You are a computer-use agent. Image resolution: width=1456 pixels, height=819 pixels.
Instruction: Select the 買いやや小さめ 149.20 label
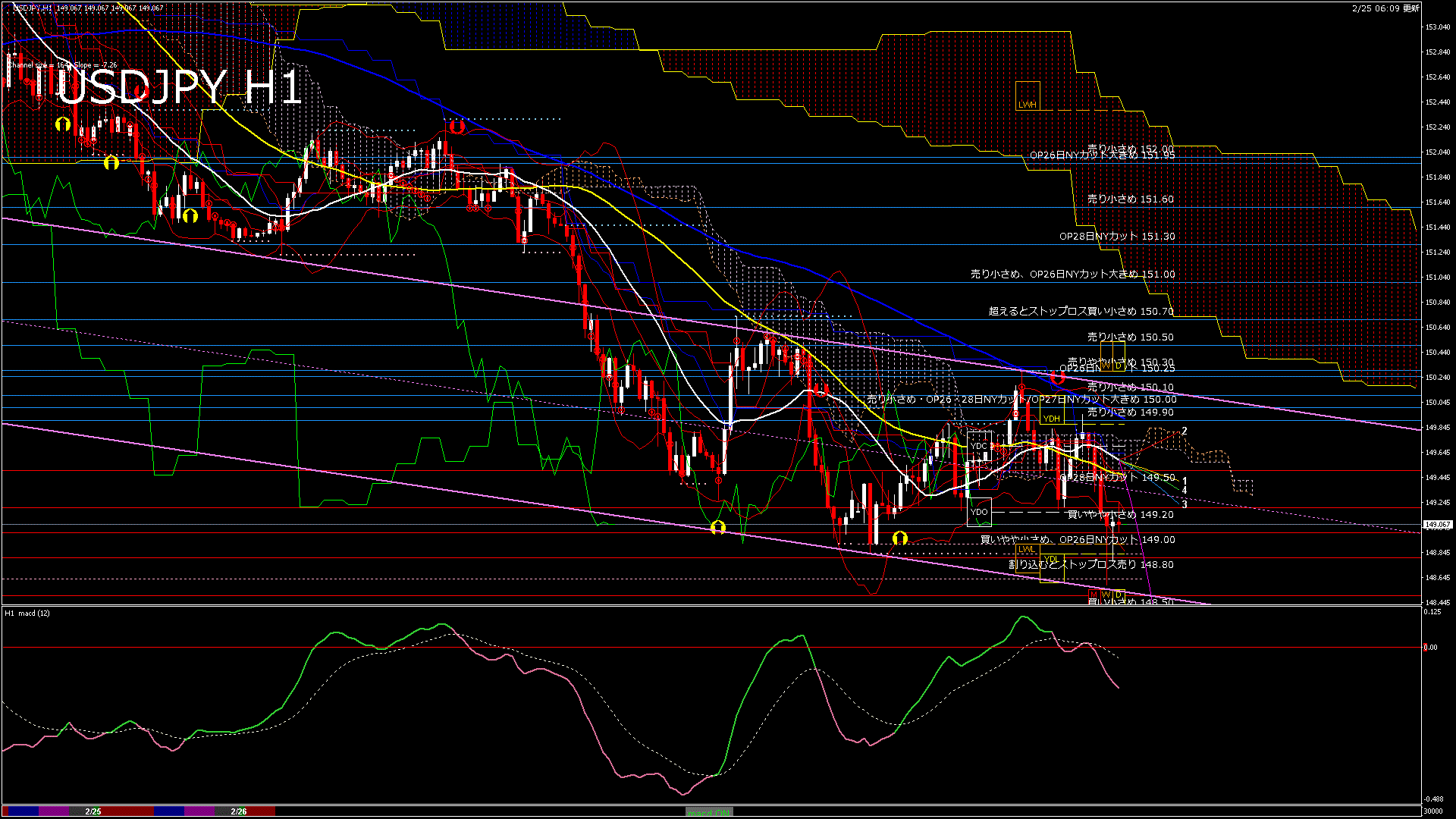coord(1121,514)
